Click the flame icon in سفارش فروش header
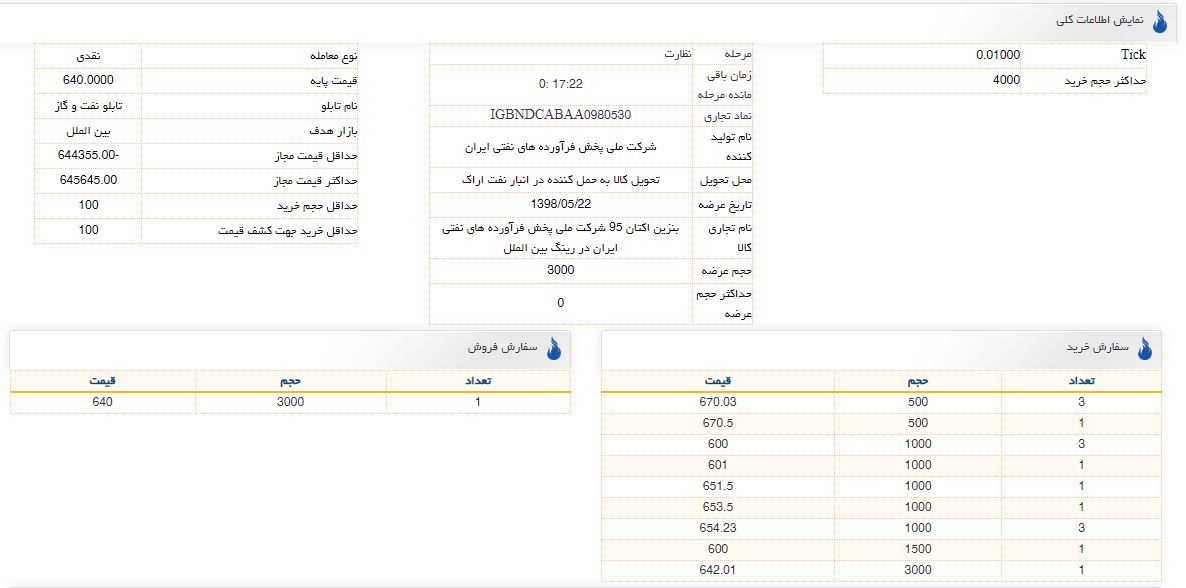1186x588 pixels. tap(554, 348)
